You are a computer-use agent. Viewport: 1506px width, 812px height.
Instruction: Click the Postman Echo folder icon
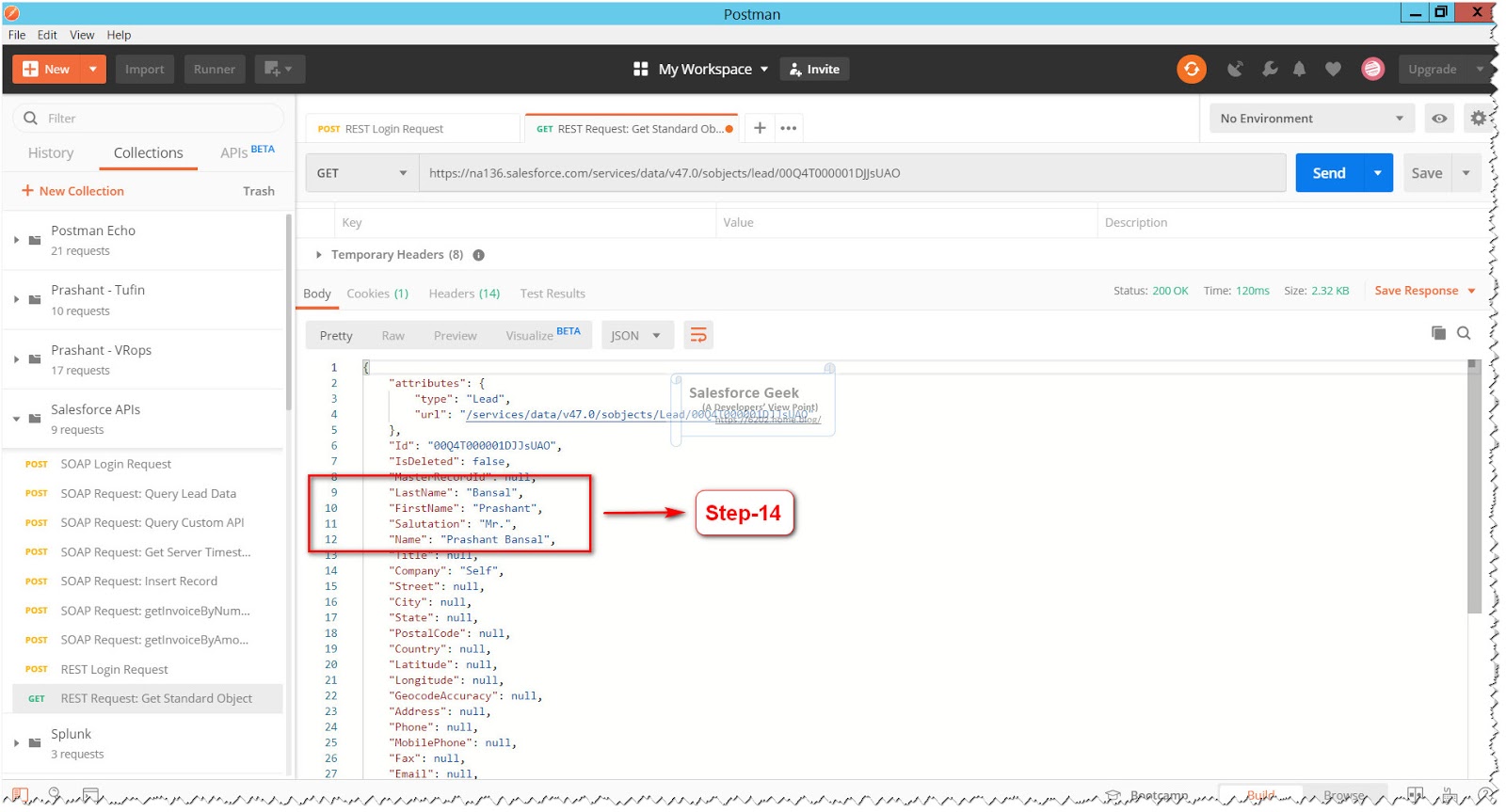point(35,240)
